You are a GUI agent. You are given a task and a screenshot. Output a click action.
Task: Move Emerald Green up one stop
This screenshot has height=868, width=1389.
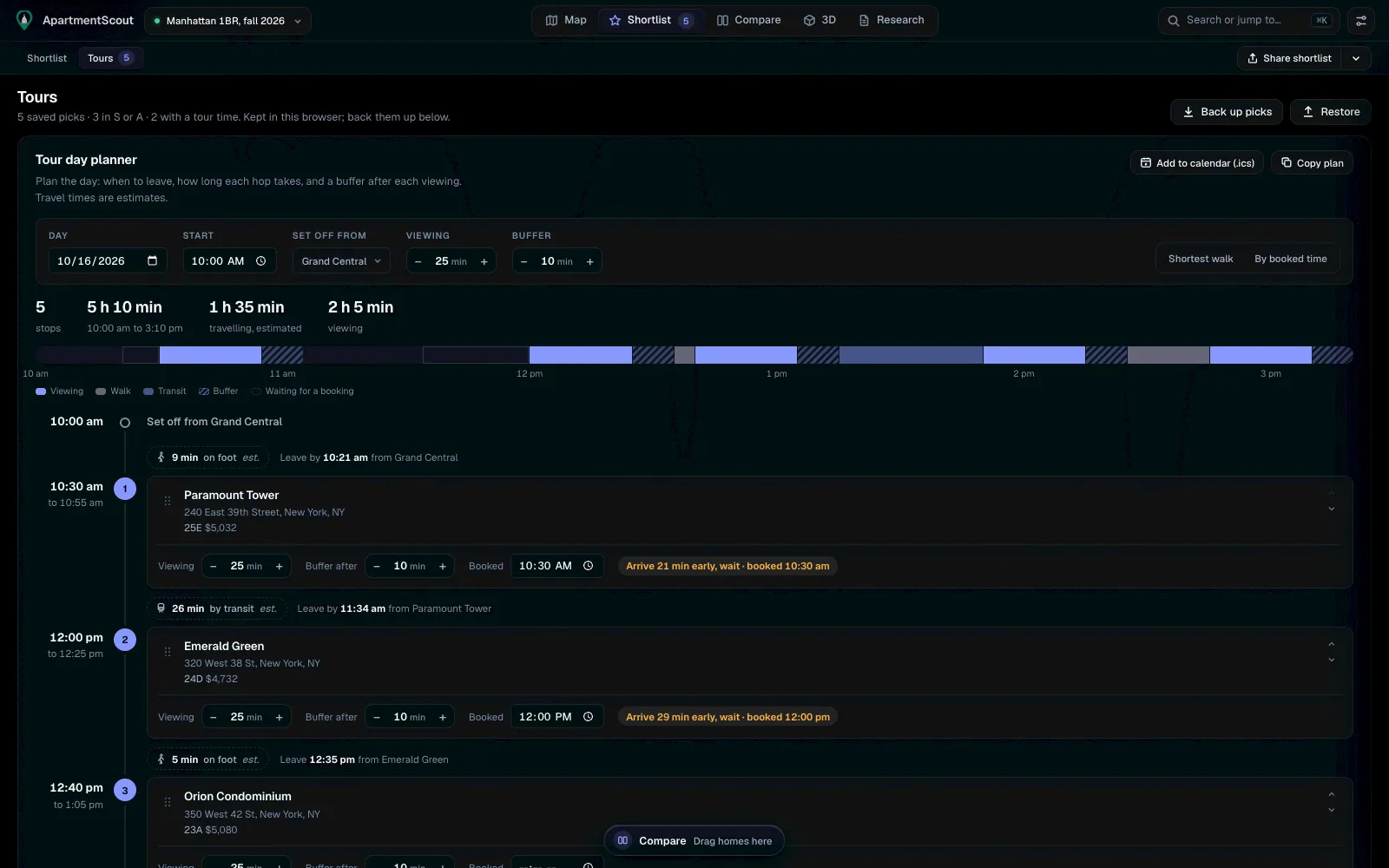tap(1331, 644)
